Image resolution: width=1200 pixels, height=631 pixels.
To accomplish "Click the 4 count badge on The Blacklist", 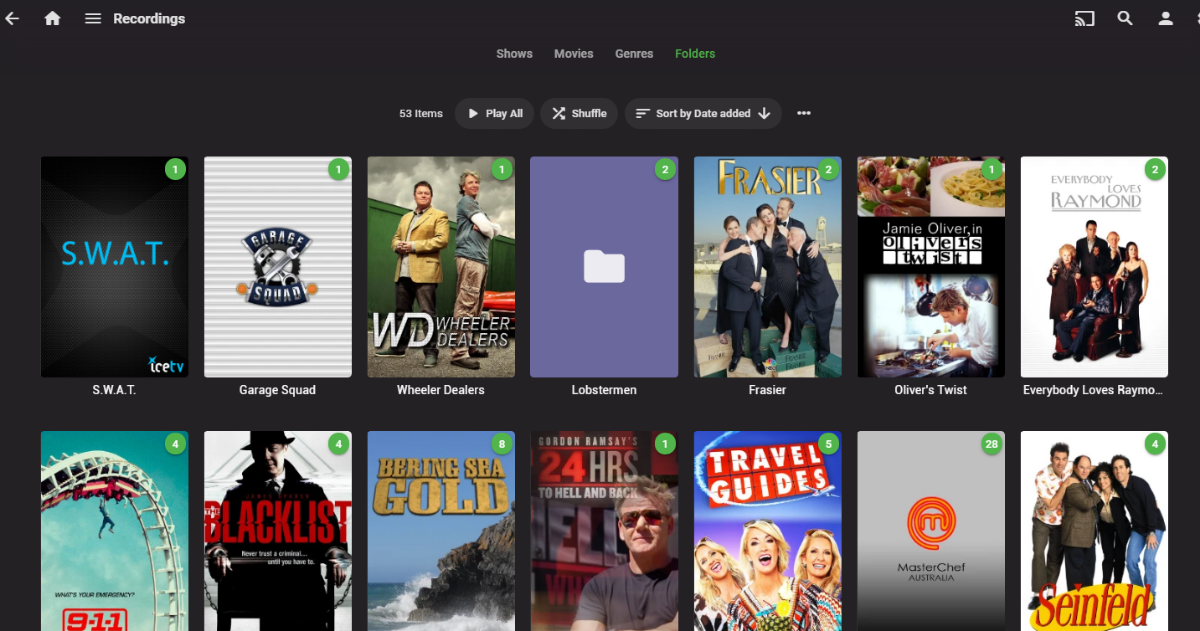I will pos(338,444).
